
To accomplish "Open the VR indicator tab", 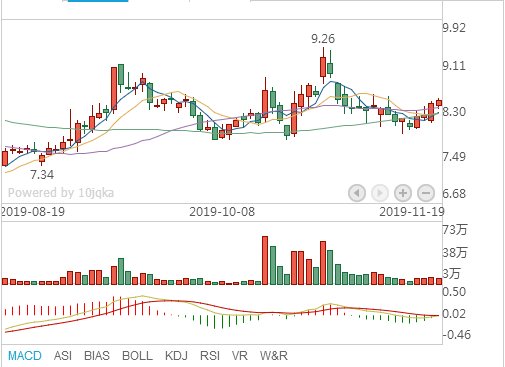I will pos(240,355).
